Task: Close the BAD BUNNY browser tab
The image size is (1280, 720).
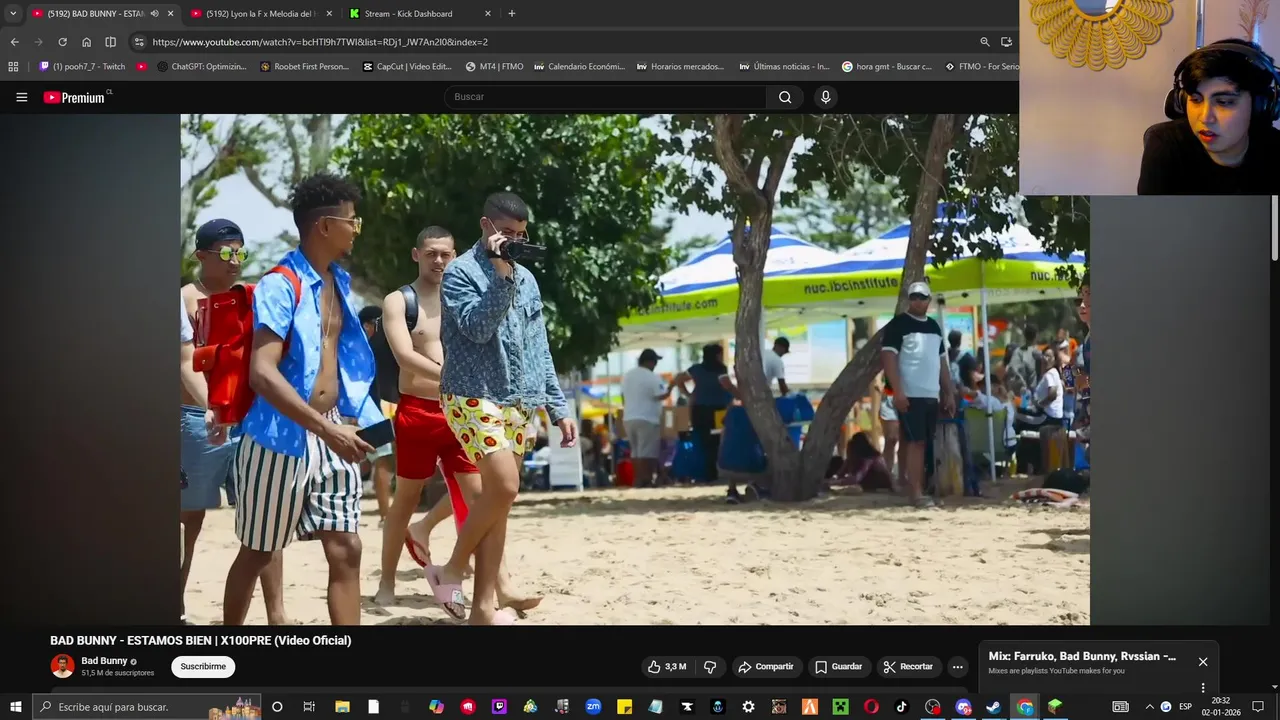Action: (x=170, y=14)
